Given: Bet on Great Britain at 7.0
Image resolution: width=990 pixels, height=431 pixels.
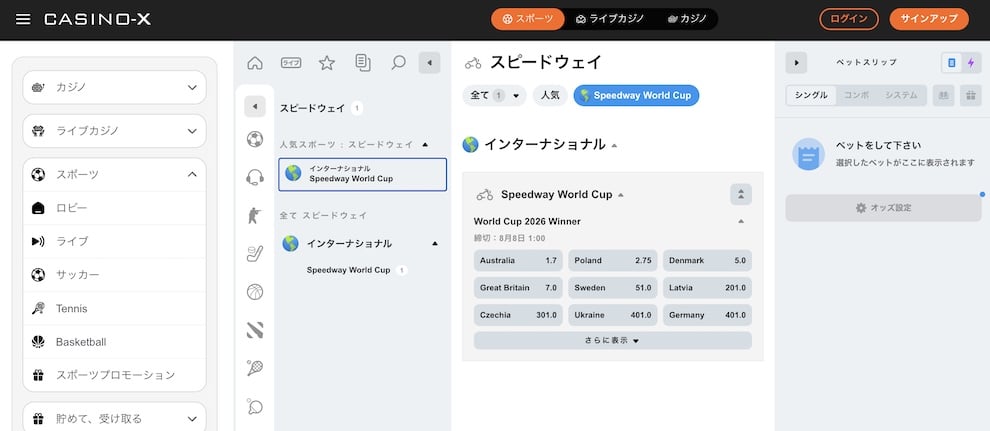Looking at the screenshot, I should [x=518, y=288].
